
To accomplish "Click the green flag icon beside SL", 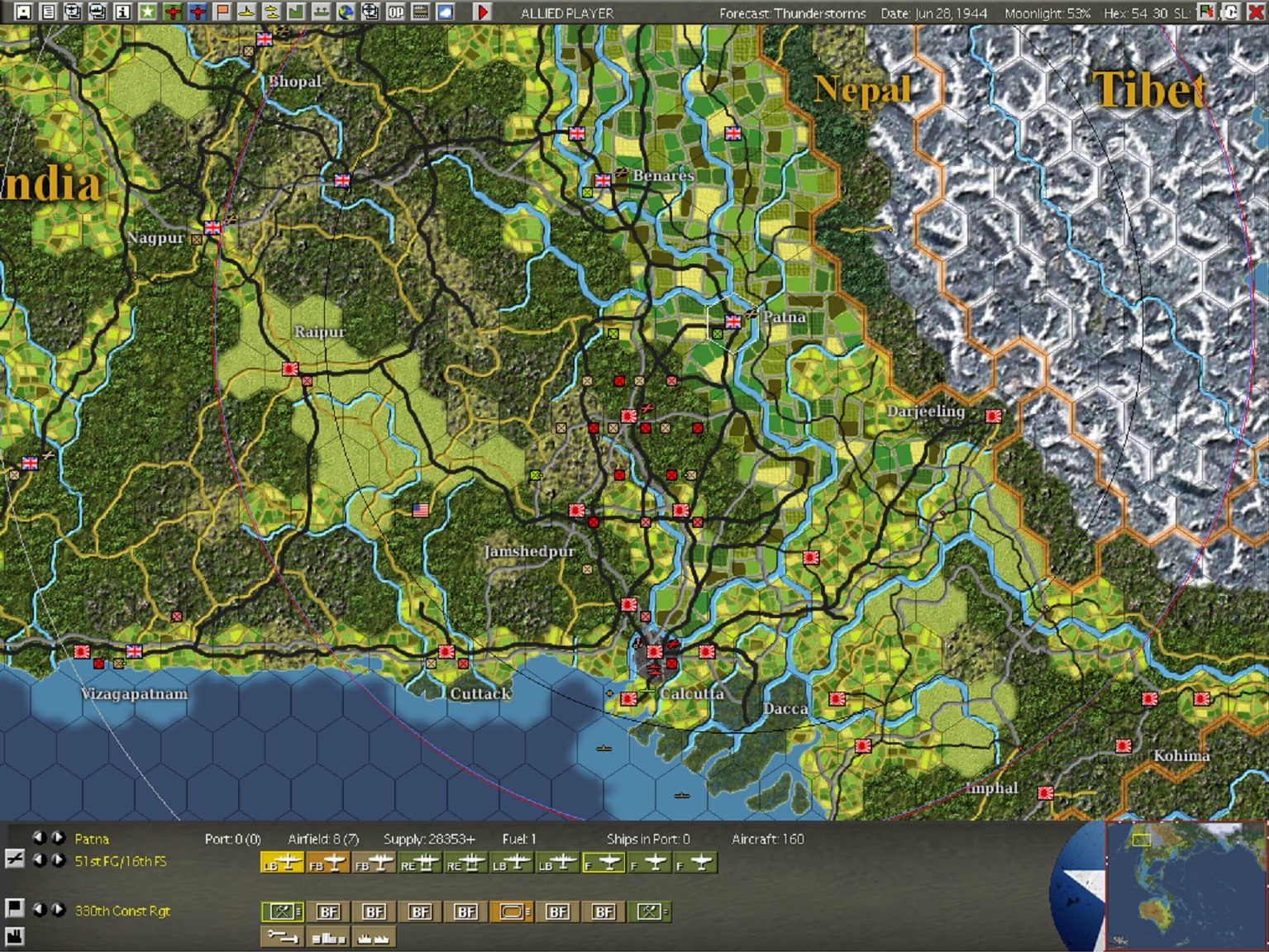I will pyautogui.click(x=1206, y=12).
